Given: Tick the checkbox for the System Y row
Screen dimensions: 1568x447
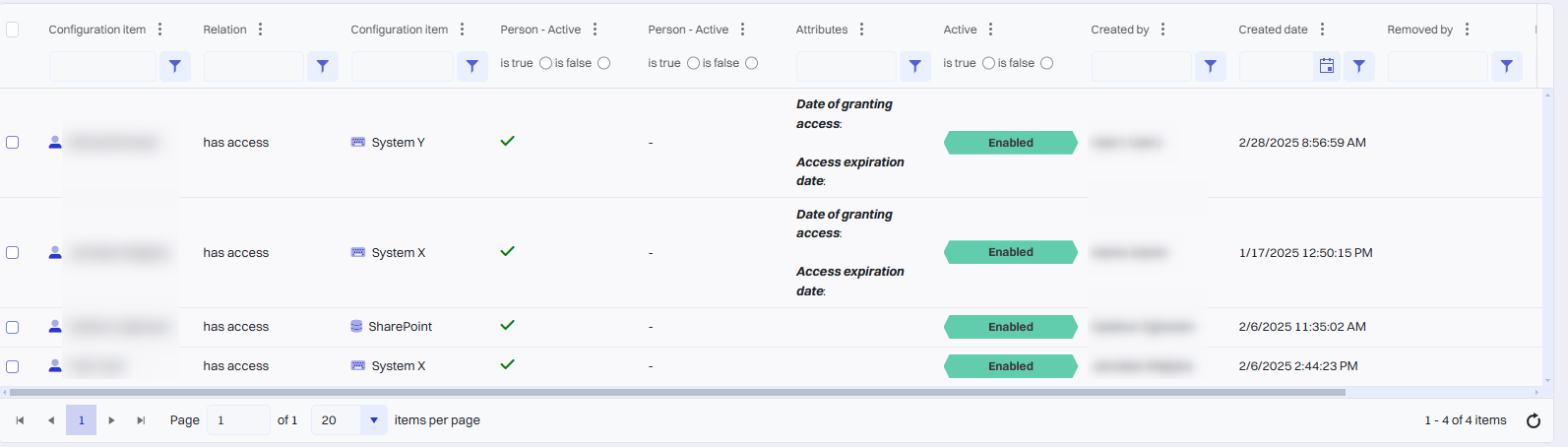Looking at the screenshot, I should tap(13, 143).
